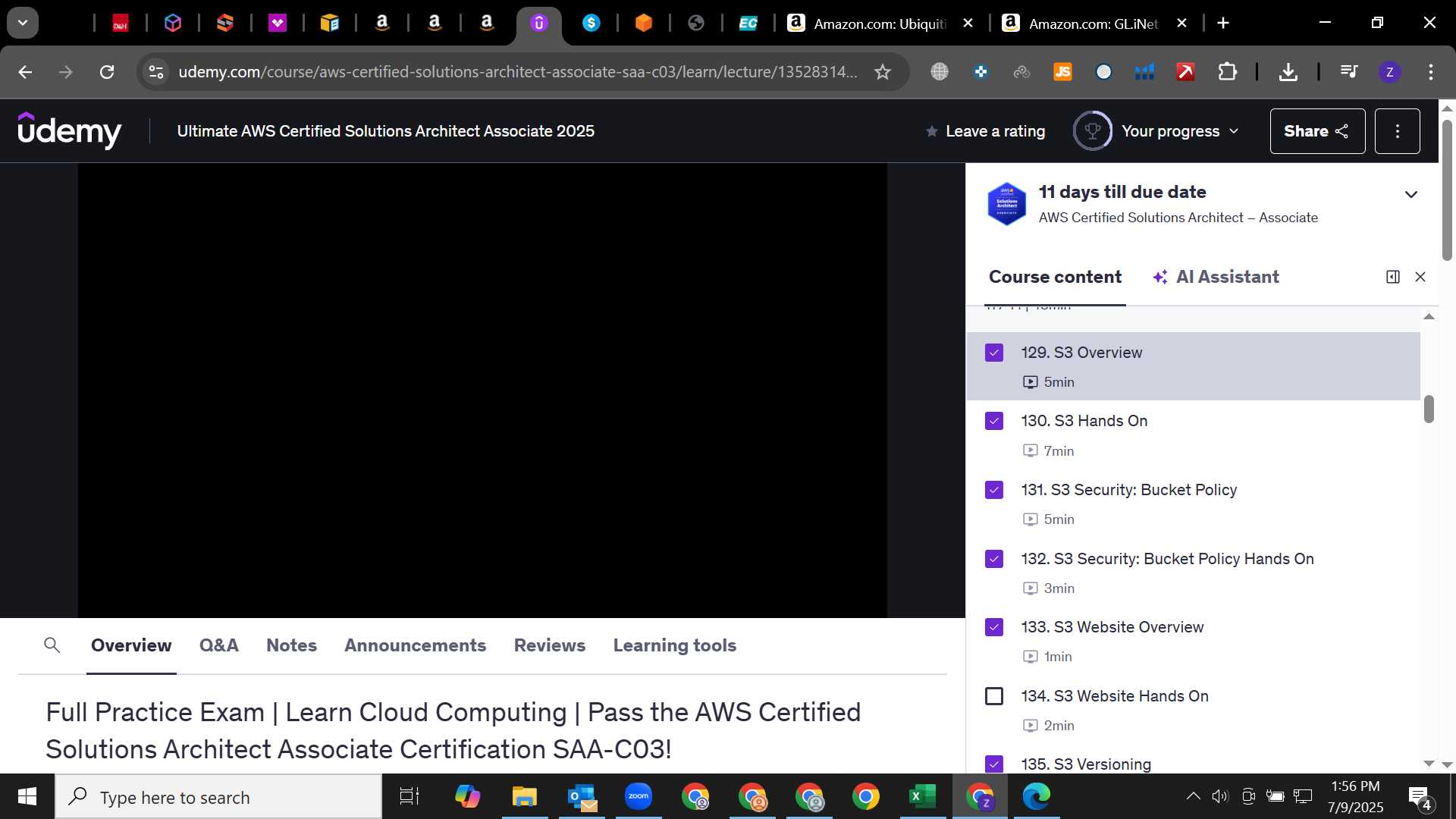
Task: Open File Explorer from the taskbar
Action: pyautogui.click(x=524, y=796)
